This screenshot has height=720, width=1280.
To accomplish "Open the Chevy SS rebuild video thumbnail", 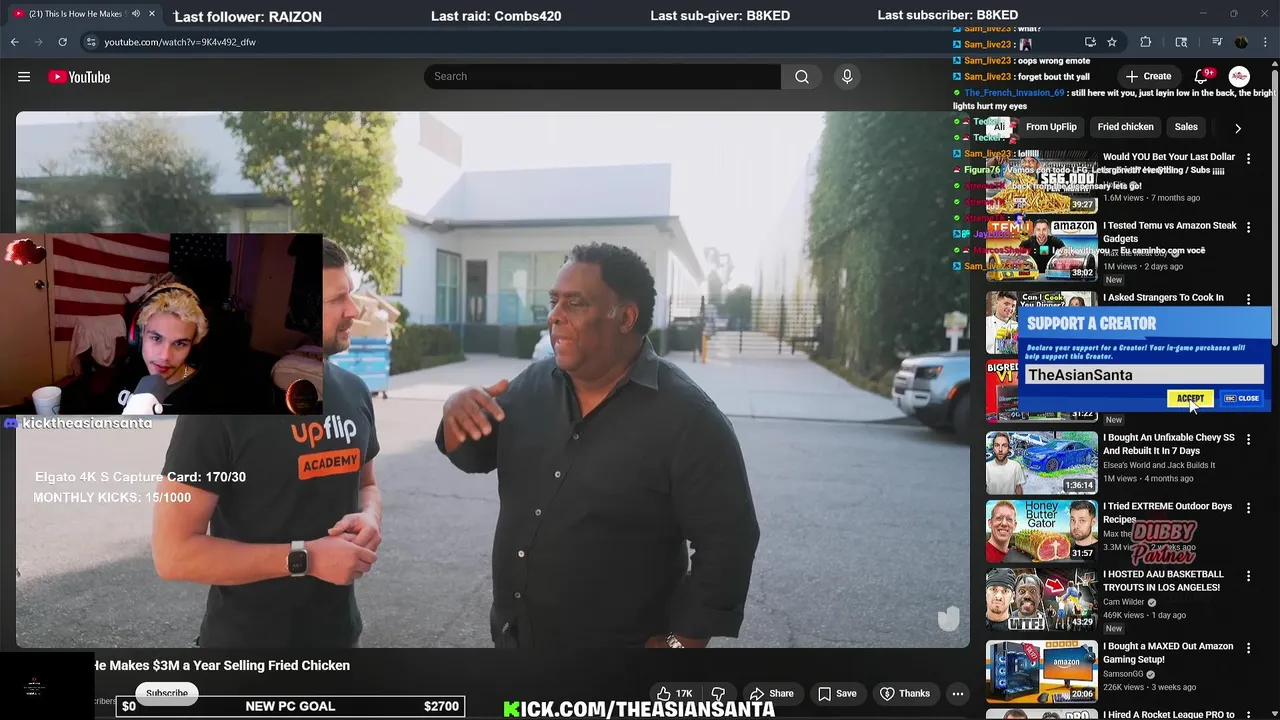I will pos(1041,463).
